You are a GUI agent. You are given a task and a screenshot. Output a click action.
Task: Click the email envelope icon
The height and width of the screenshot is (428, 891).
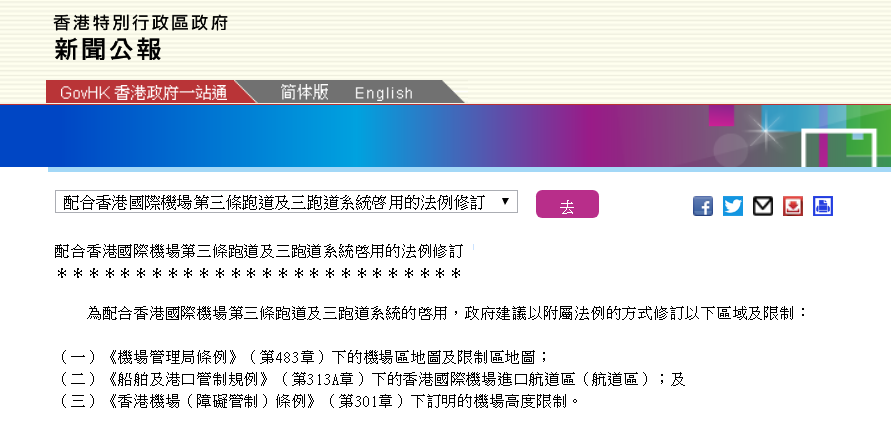pos(763,206)
